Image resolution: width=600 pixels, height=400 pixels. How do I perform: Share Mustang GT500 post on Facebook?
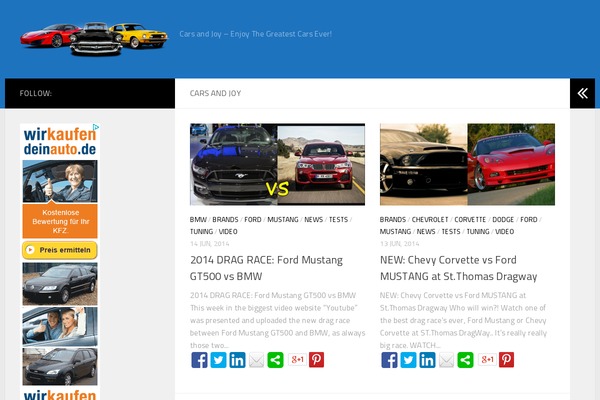coord(199,360)
